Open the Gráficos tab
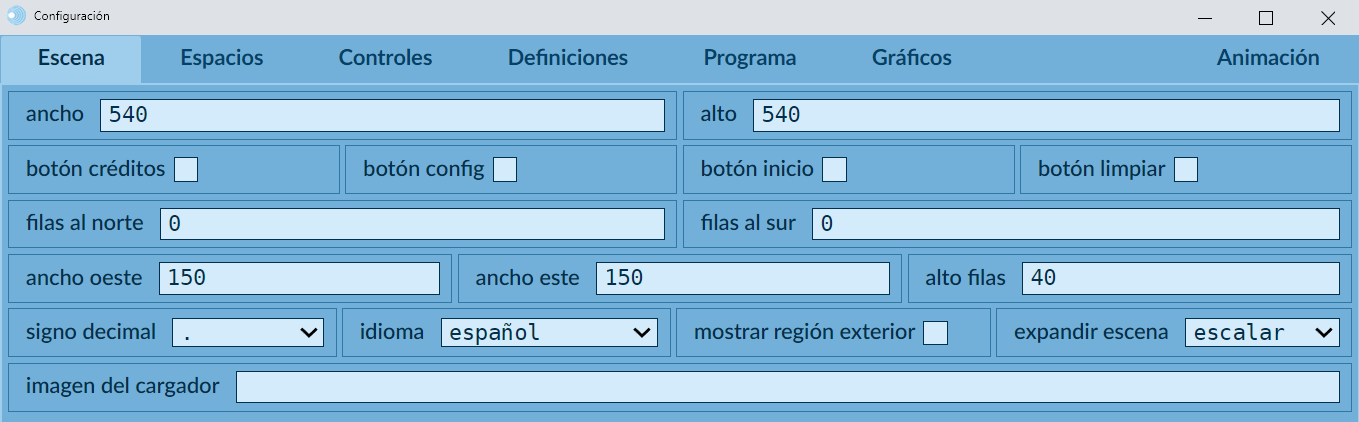The image size is (1359, 422). coord(912,58)
